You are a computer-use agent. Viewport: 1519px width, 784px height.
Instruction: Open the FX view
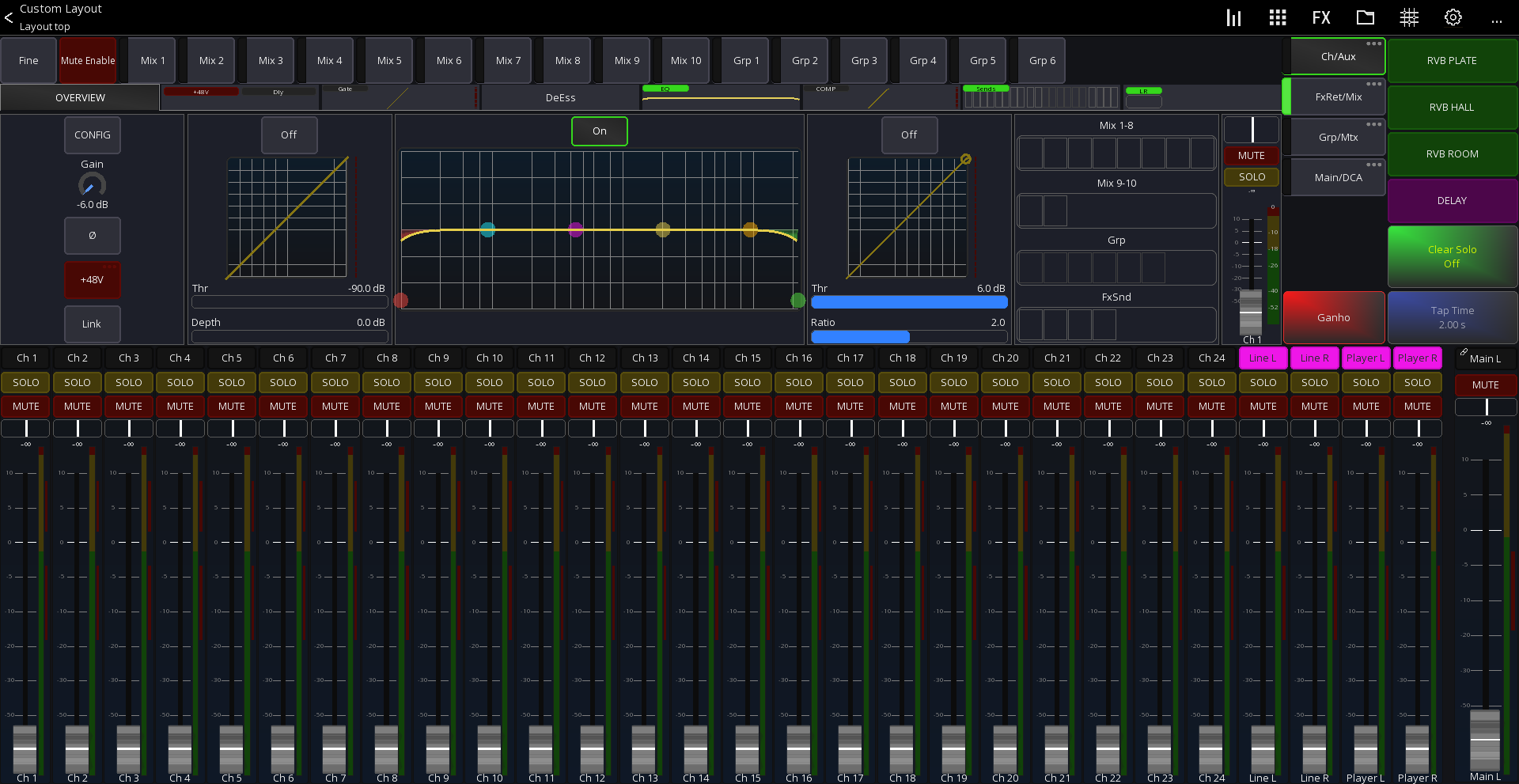click(1320, 17)
